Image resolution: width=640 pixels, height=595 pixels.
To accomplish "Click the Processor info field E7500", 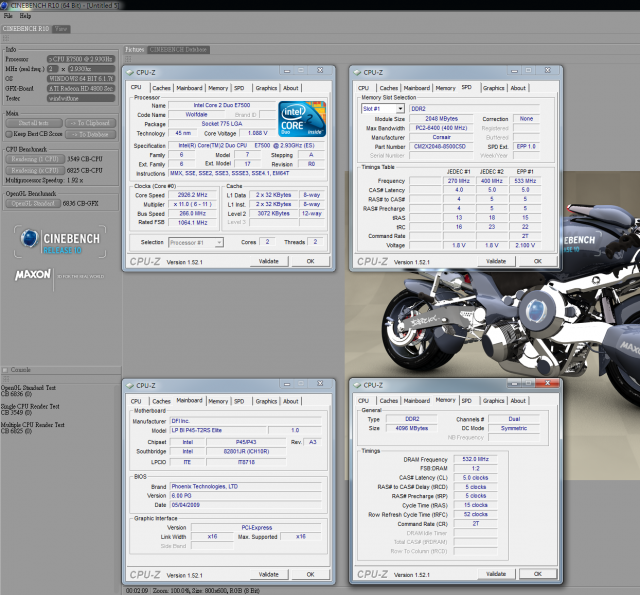I will [81, 59].
